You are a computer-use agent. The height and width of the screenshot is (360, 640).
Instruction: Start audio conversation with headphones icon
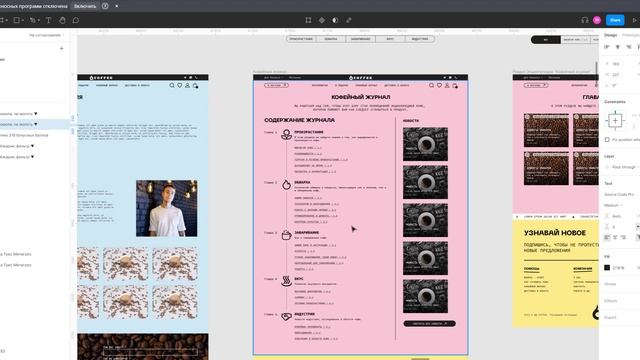[584, 20]
